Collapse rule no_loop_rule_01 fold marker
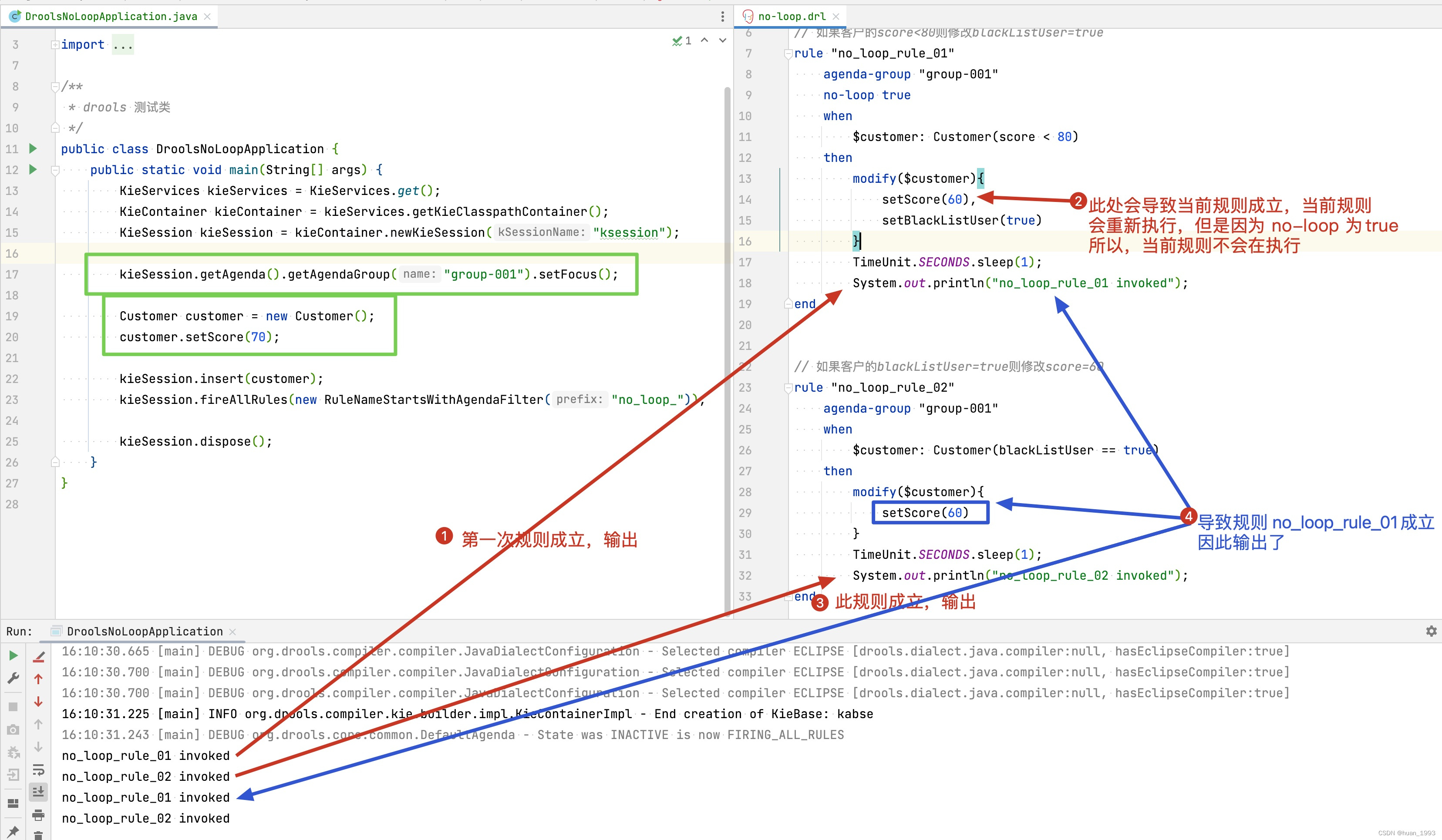This screenshot has height=840, width=1442. click(788, 54)
